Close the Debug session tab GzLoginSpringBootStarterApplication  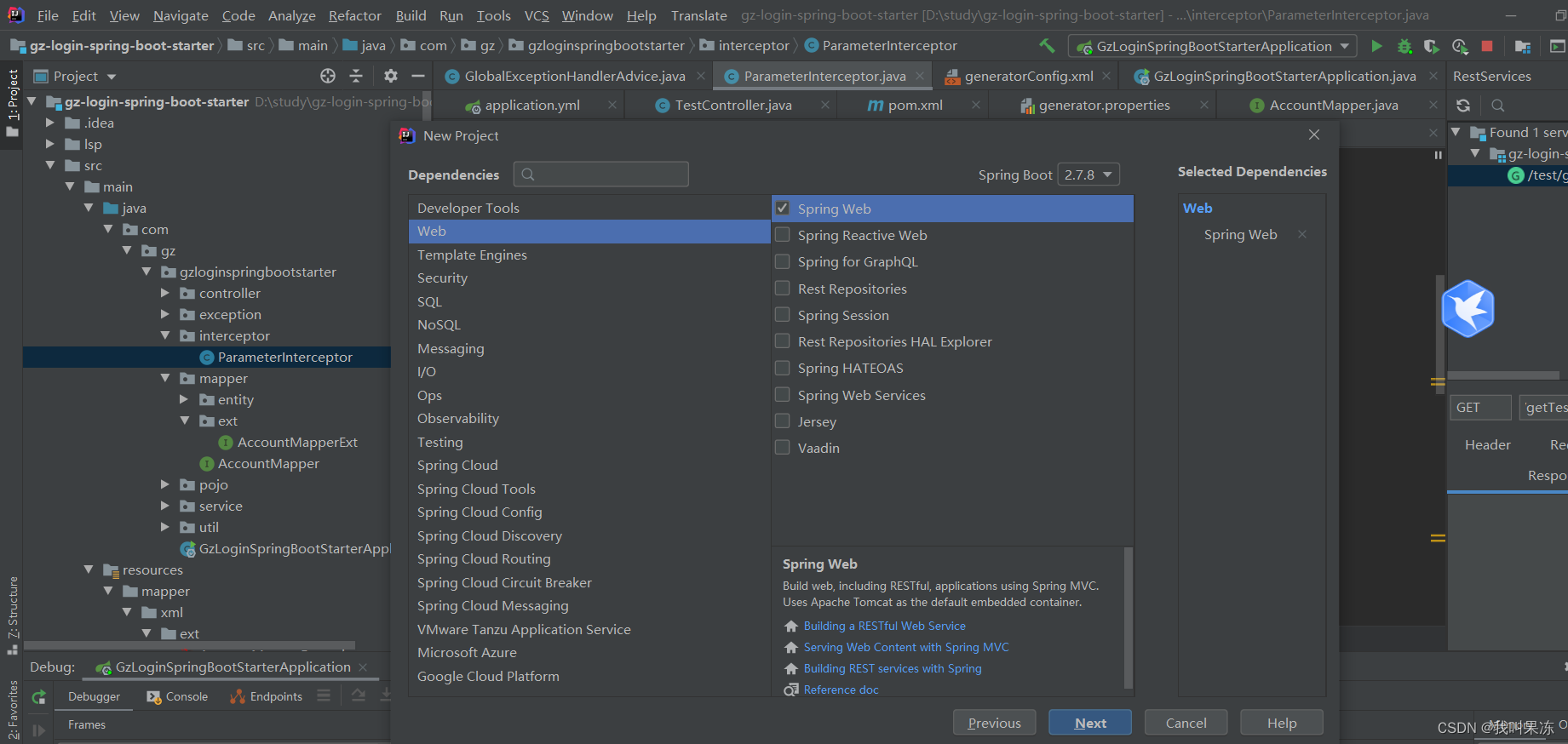pos(363,667)
